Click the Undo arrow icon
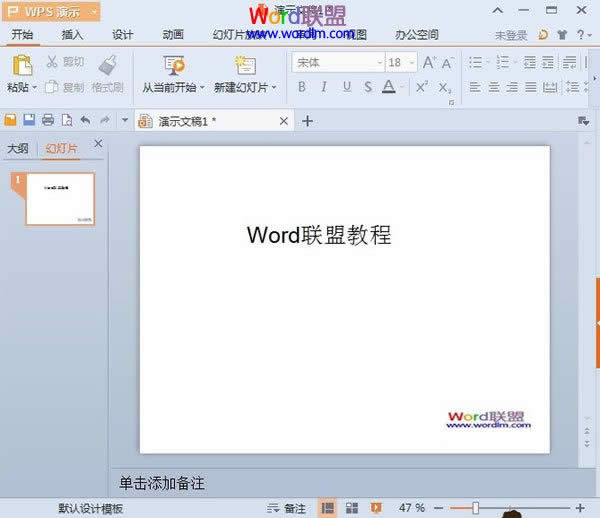This screenshot has width=600, height=518. click(85, 121)
